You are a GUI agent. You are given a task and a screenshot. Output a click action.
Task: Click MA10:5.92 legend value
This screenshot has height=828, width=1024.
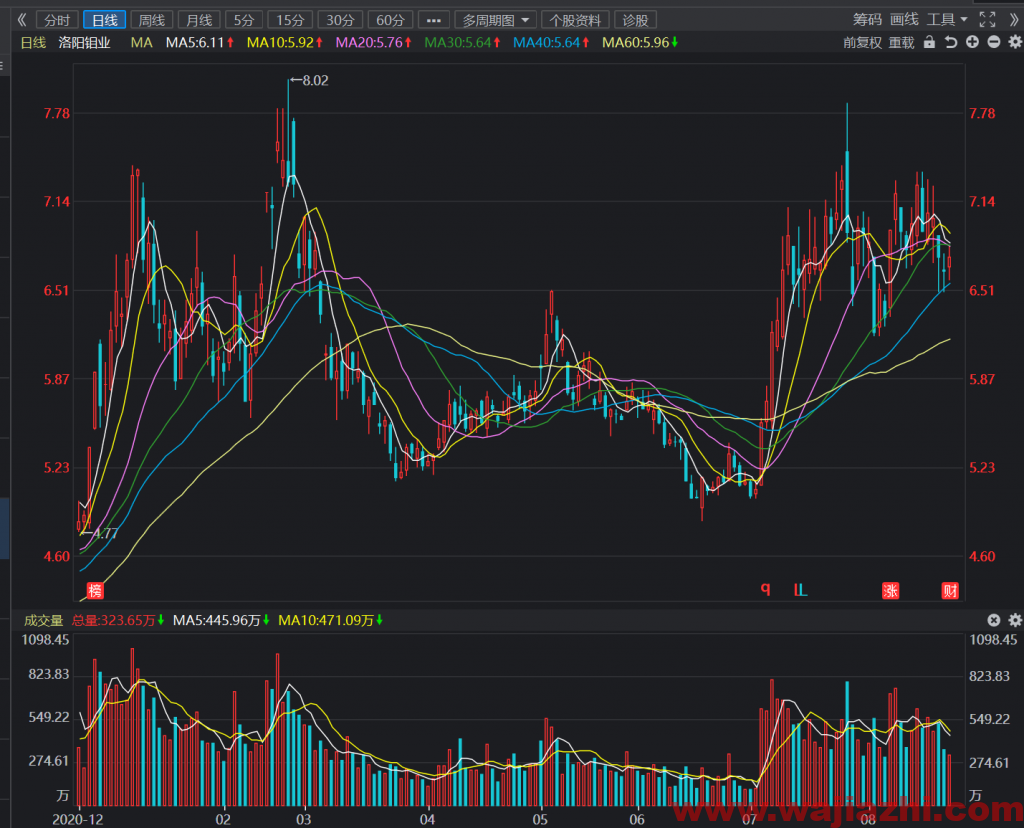tap(285, 42)
